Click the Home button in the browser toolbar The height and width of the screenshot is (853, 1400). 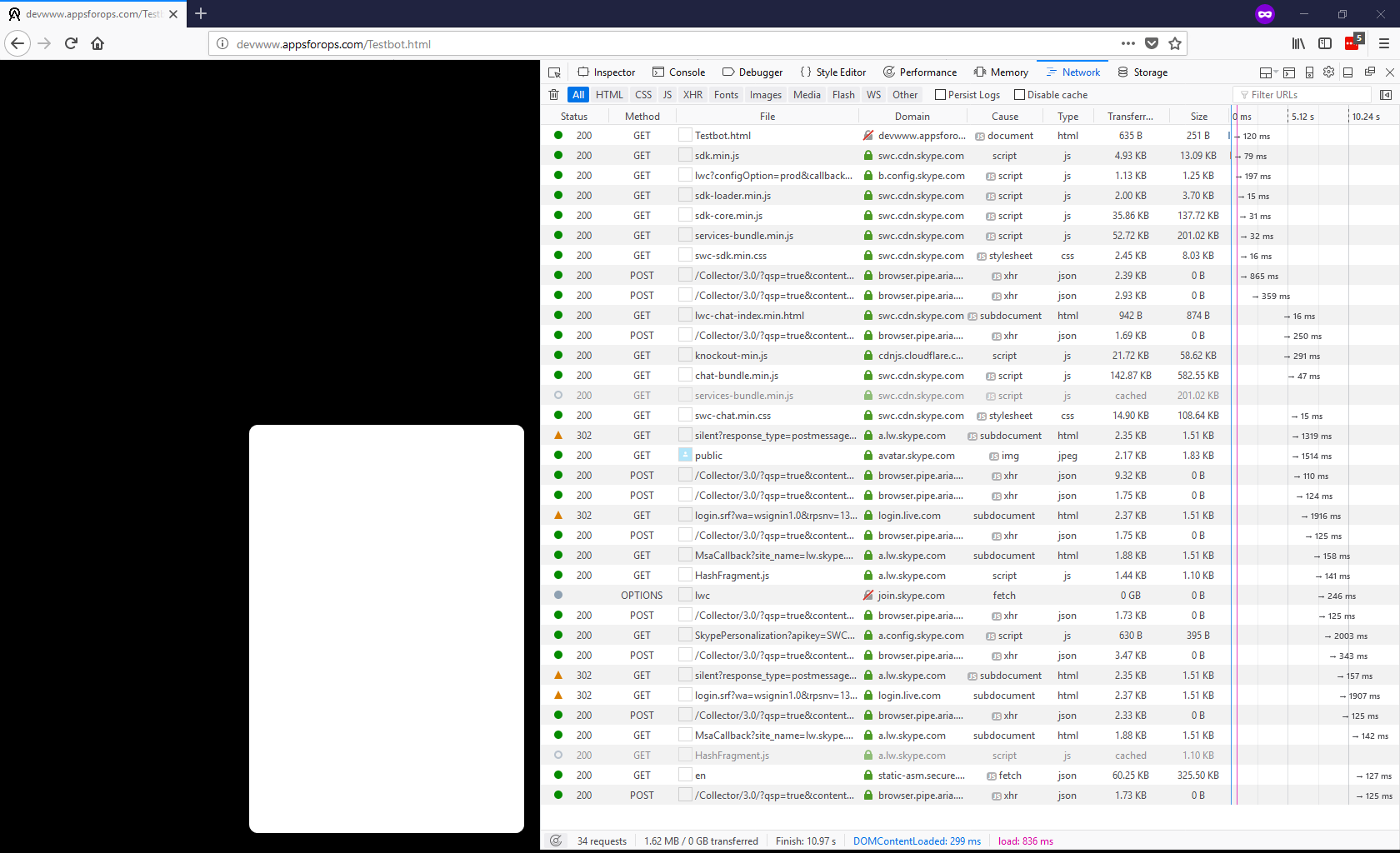pos(97,43)
